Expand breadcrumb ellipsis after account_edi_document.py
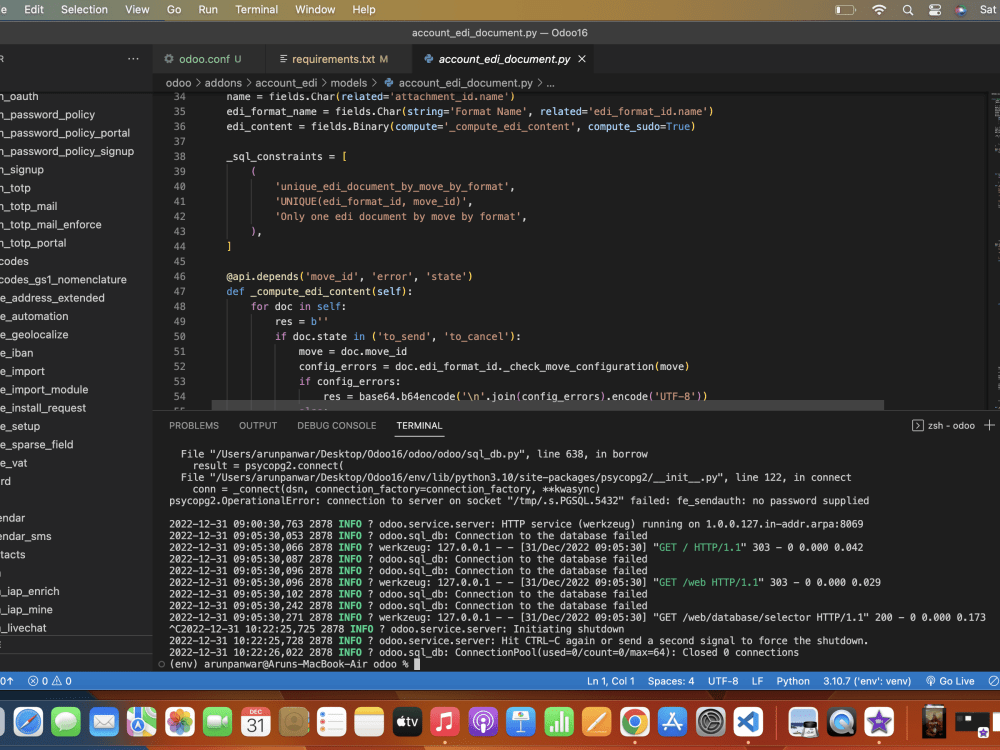Screen dimensions: 1000x750 tap(550, 83)
